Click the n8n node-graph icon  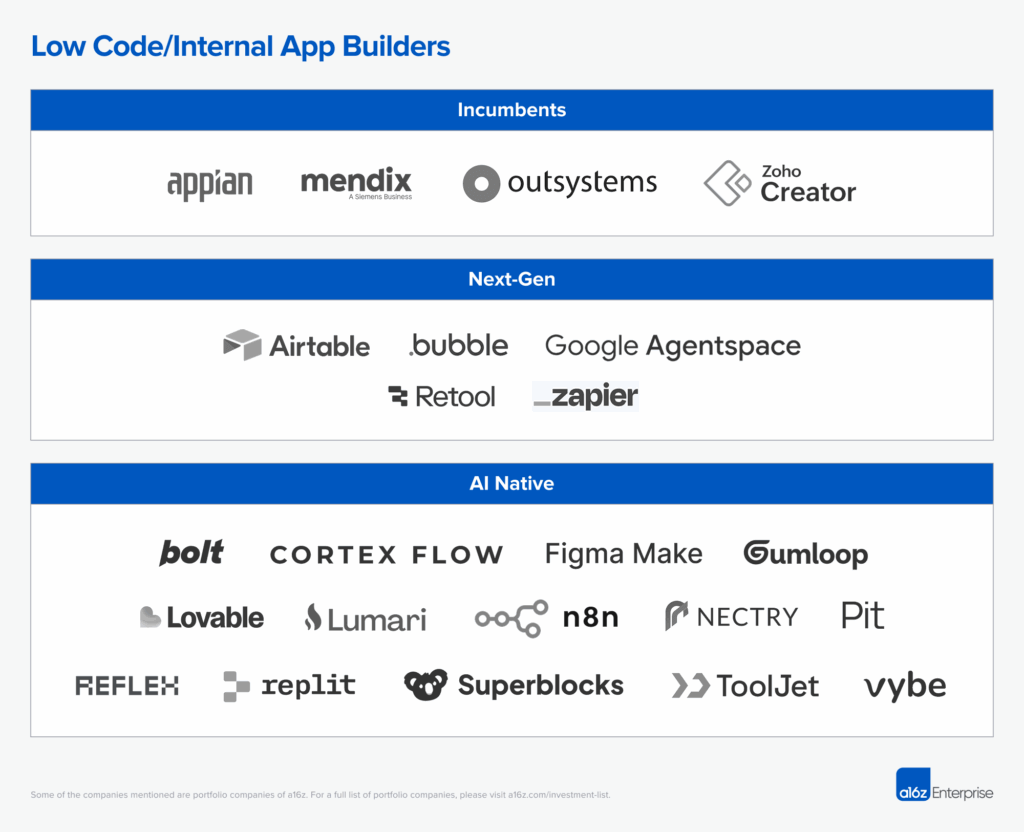pyautogui.click(x=510, y=616)
